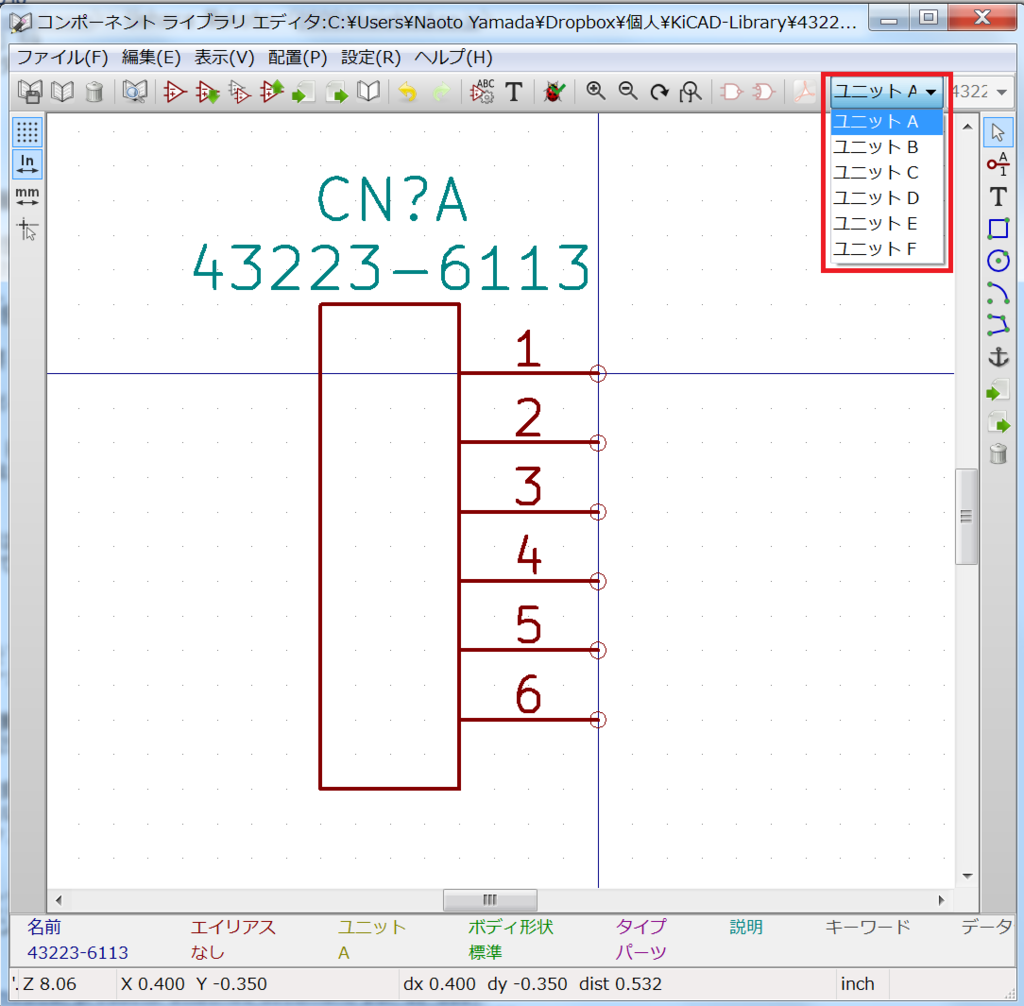Screen dimensions: 1024x1006
Task: Zoom out of the canvas
Action: click(628, 91)
